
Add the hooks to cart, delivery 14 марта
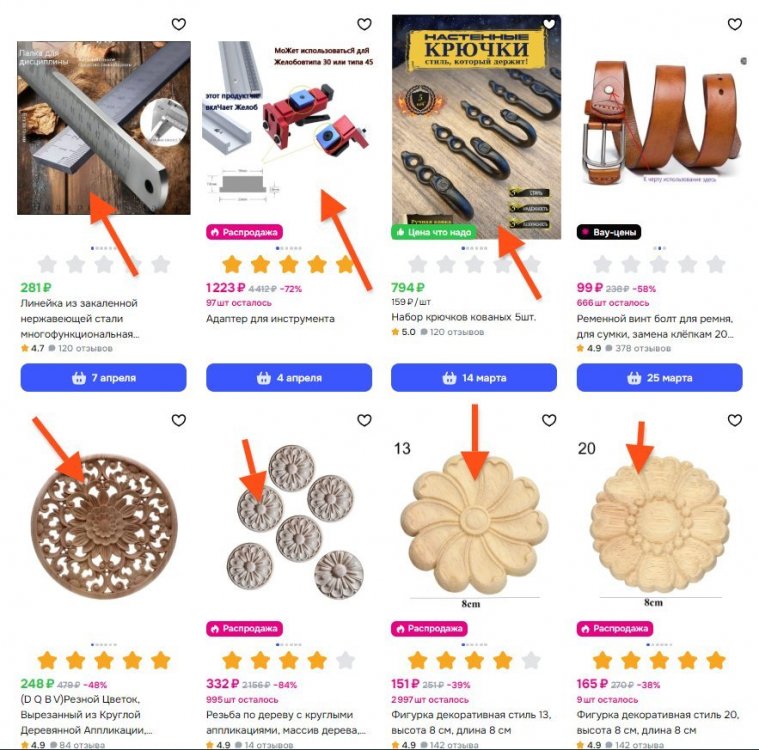(x=474, y=378)
